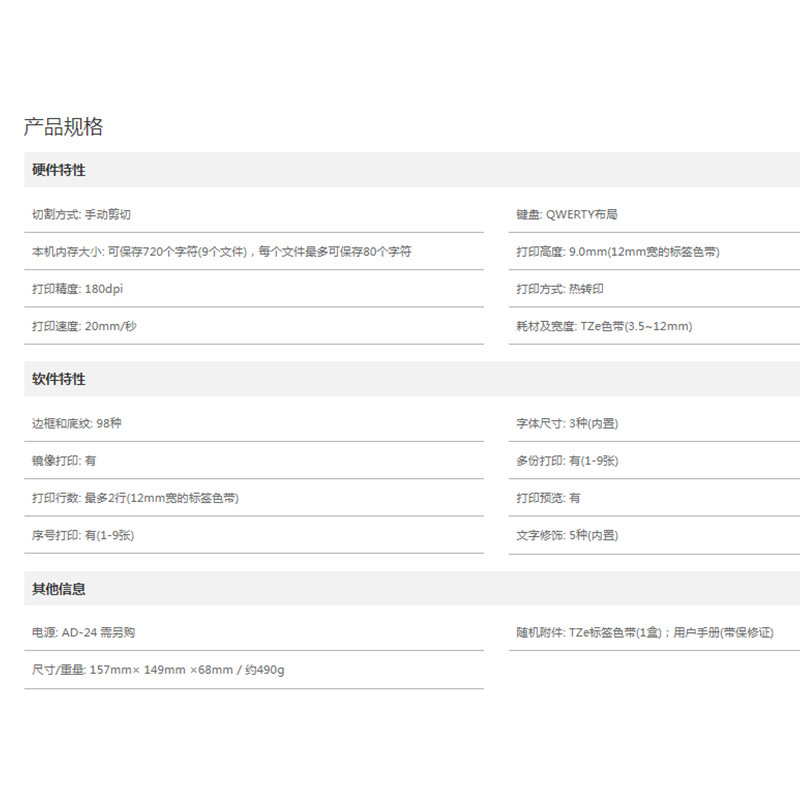
Task: Click the 打印行数: 最多2行 row
Action: point(254,498)
